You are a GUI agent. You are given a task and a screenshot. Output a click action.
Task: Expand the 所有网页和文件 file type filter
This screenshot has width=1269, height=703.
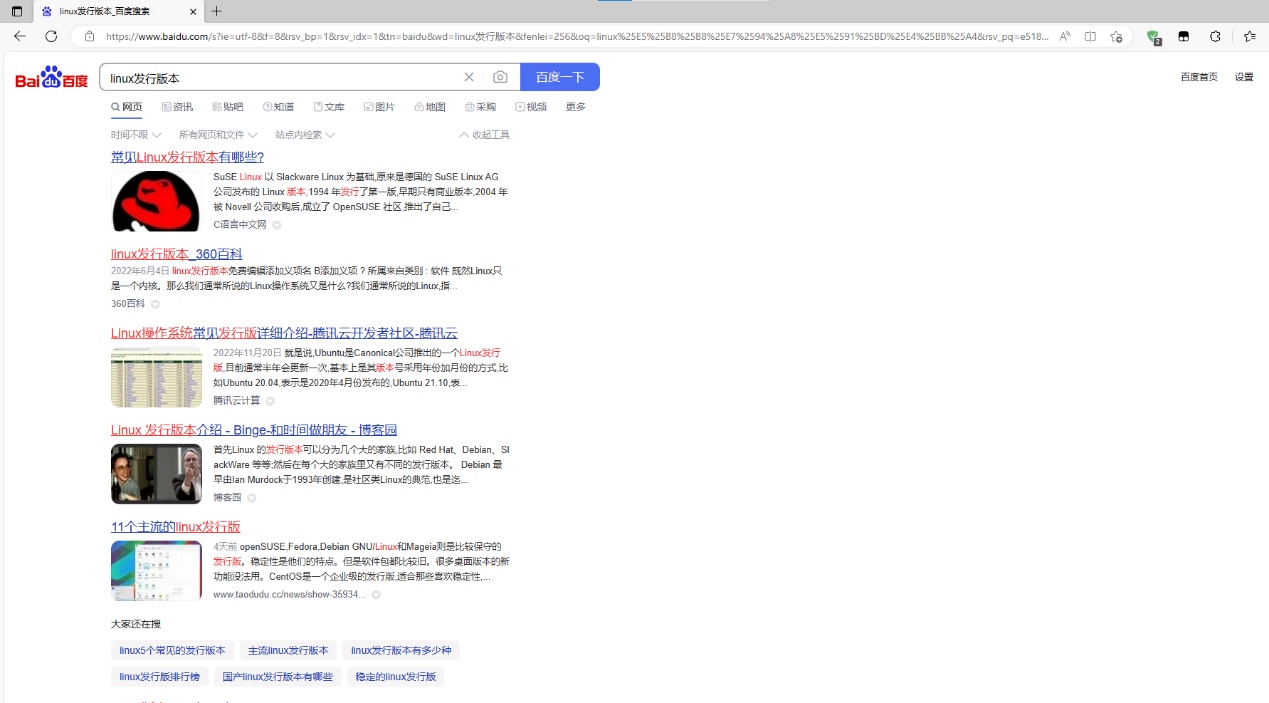coord(218,135)
